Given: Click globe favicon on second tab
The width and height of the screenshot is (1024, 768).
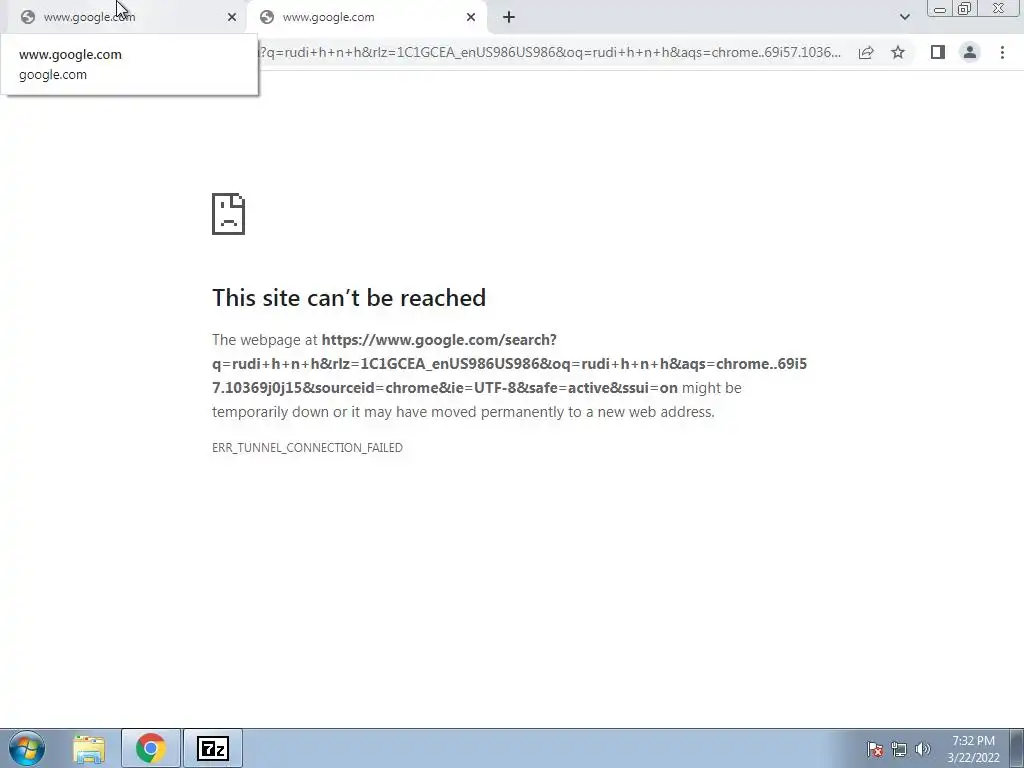Looking at the screenshot, I should pyautogui.click(x=266, y=17).
